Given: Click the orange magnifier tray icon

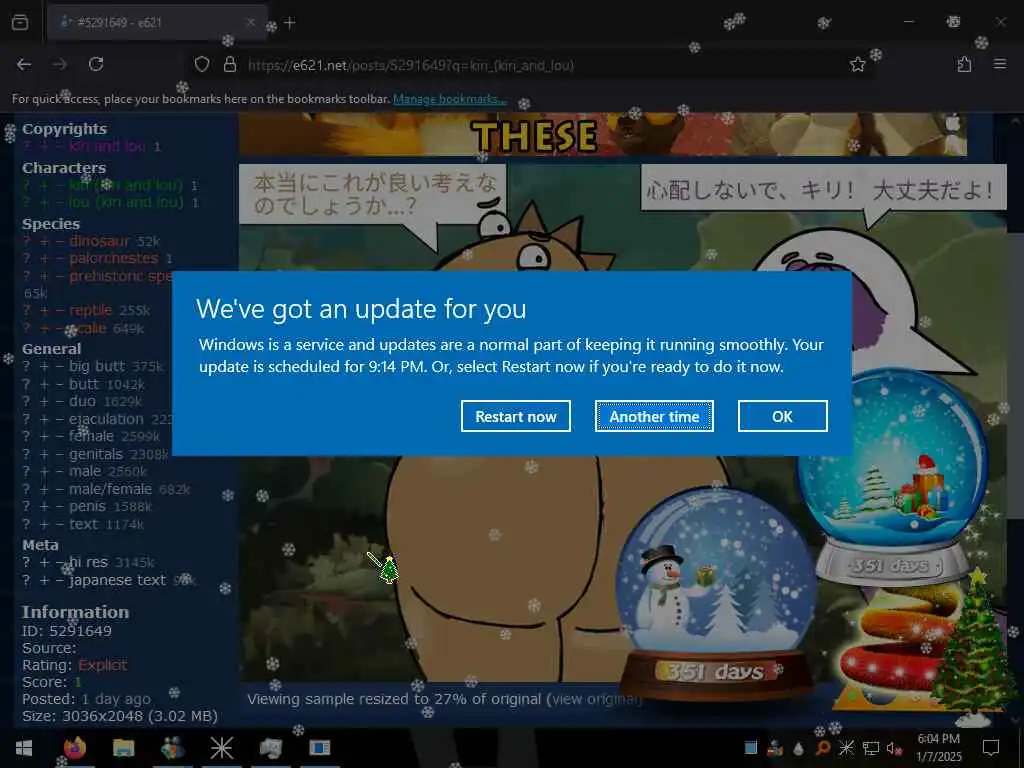Looking at the screenshot, I should point(822,748).
